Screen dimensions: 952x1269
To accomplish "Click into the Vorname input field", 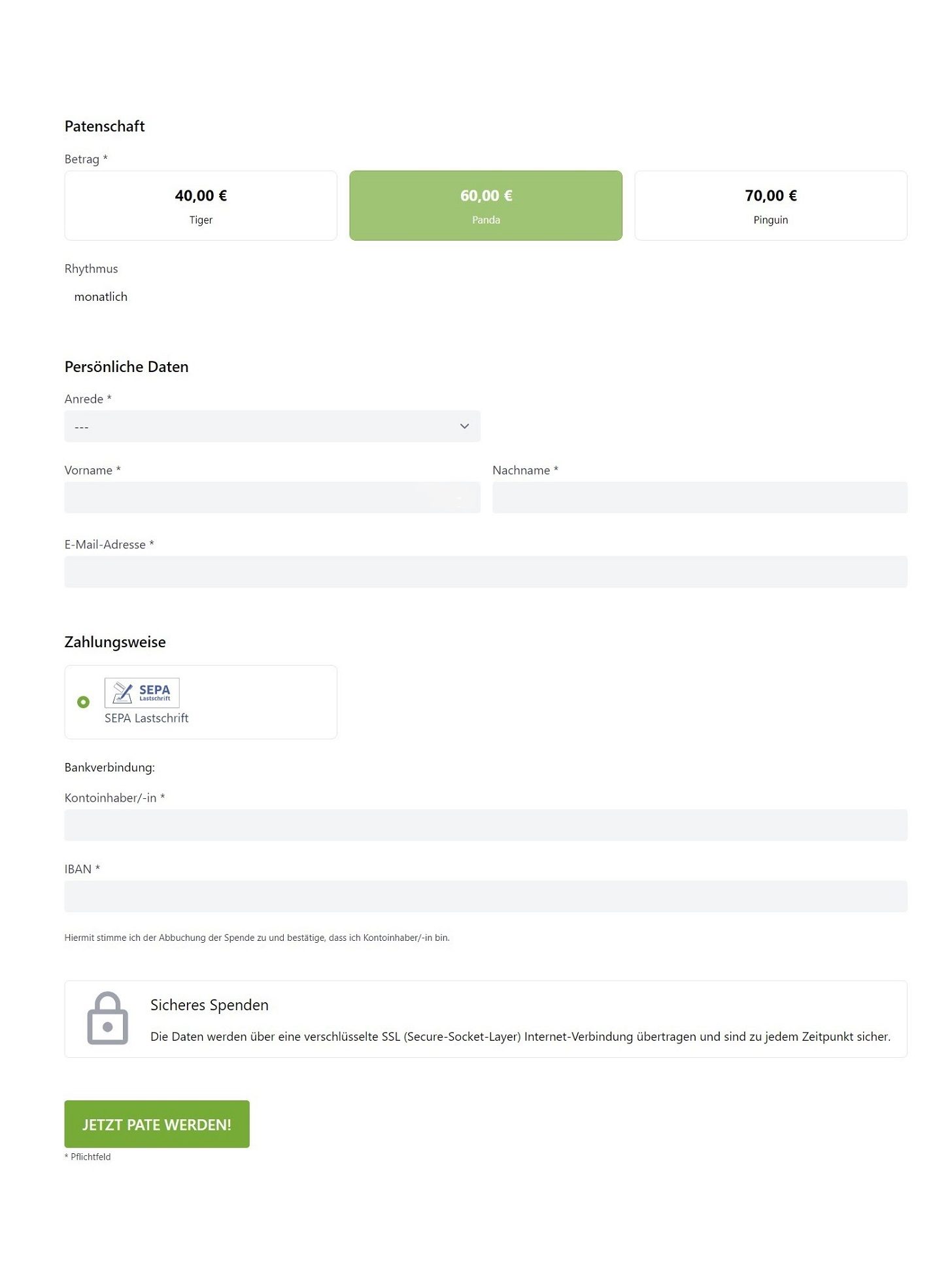I will pyautogui.click(x=273, y=498).
